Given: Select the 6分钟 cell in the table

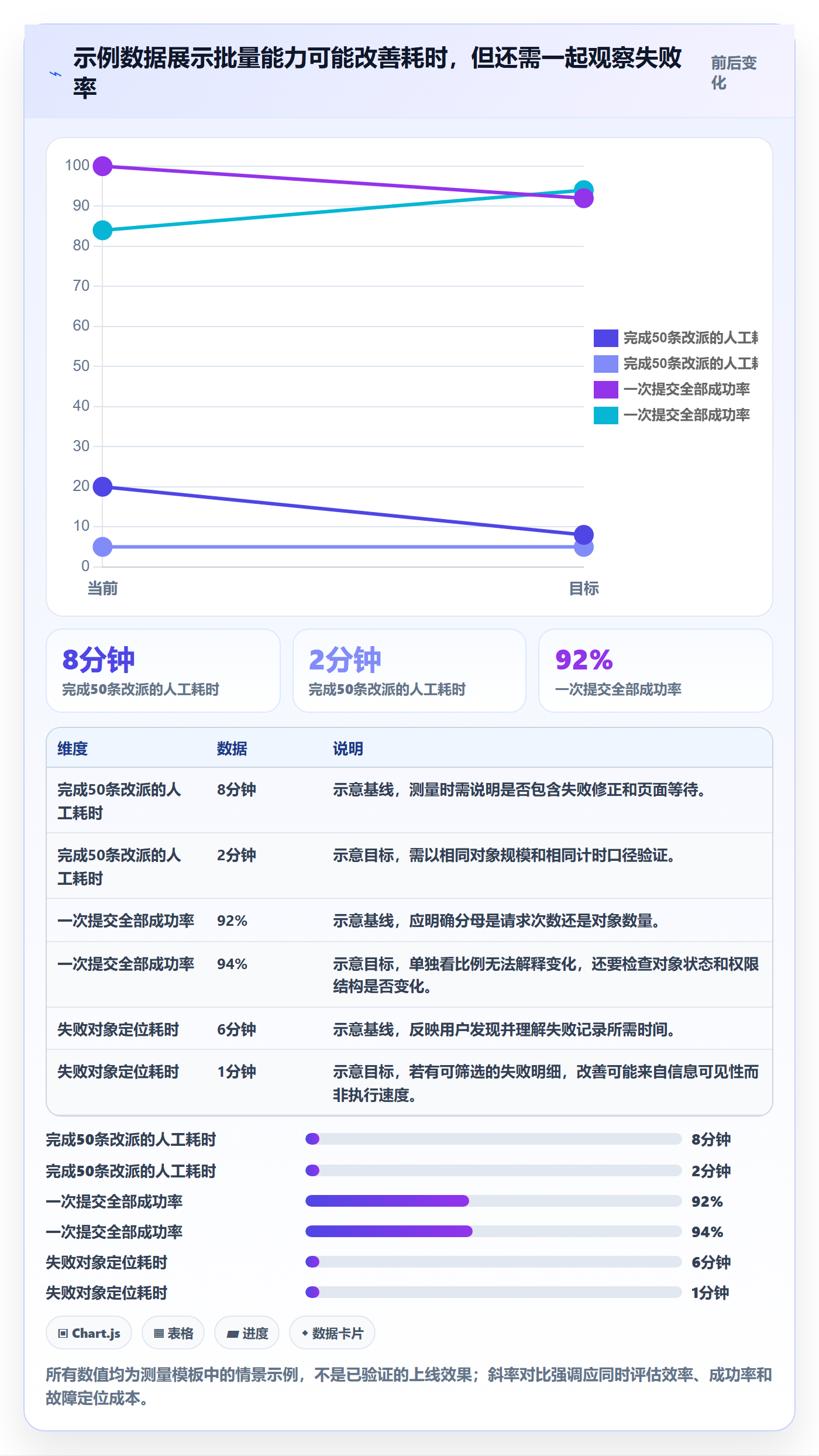Looking at the screenshot, I should (237, 1029).
